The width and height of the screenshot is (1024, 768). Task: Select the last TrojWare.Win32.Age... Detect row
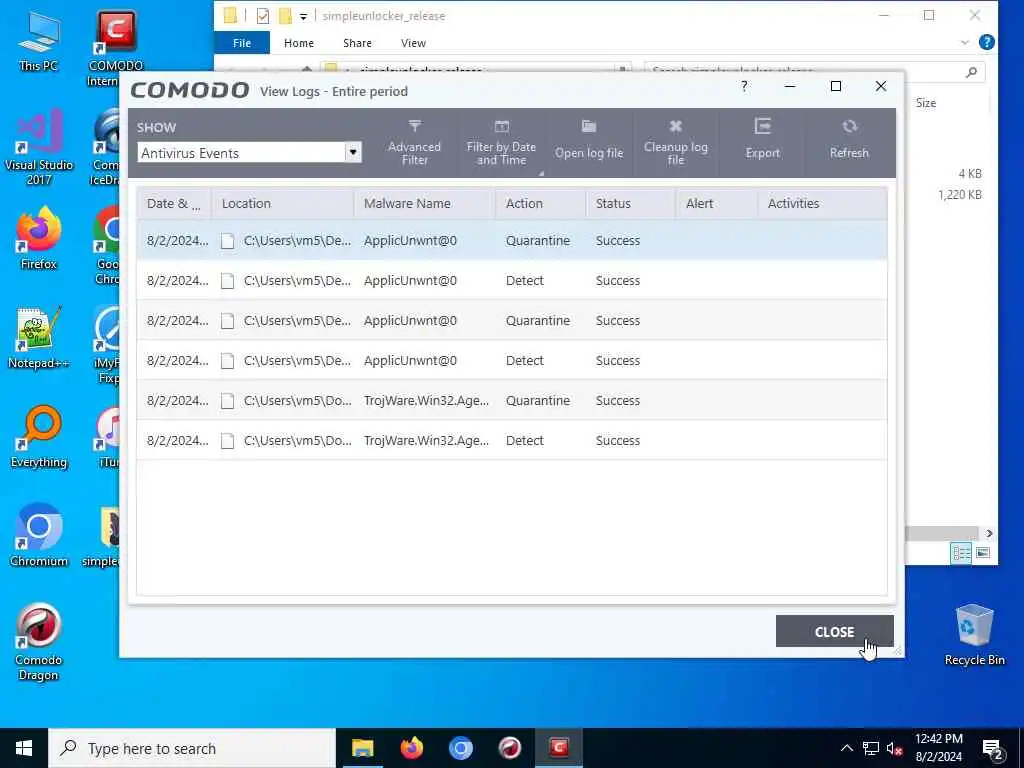click(512, 440)
